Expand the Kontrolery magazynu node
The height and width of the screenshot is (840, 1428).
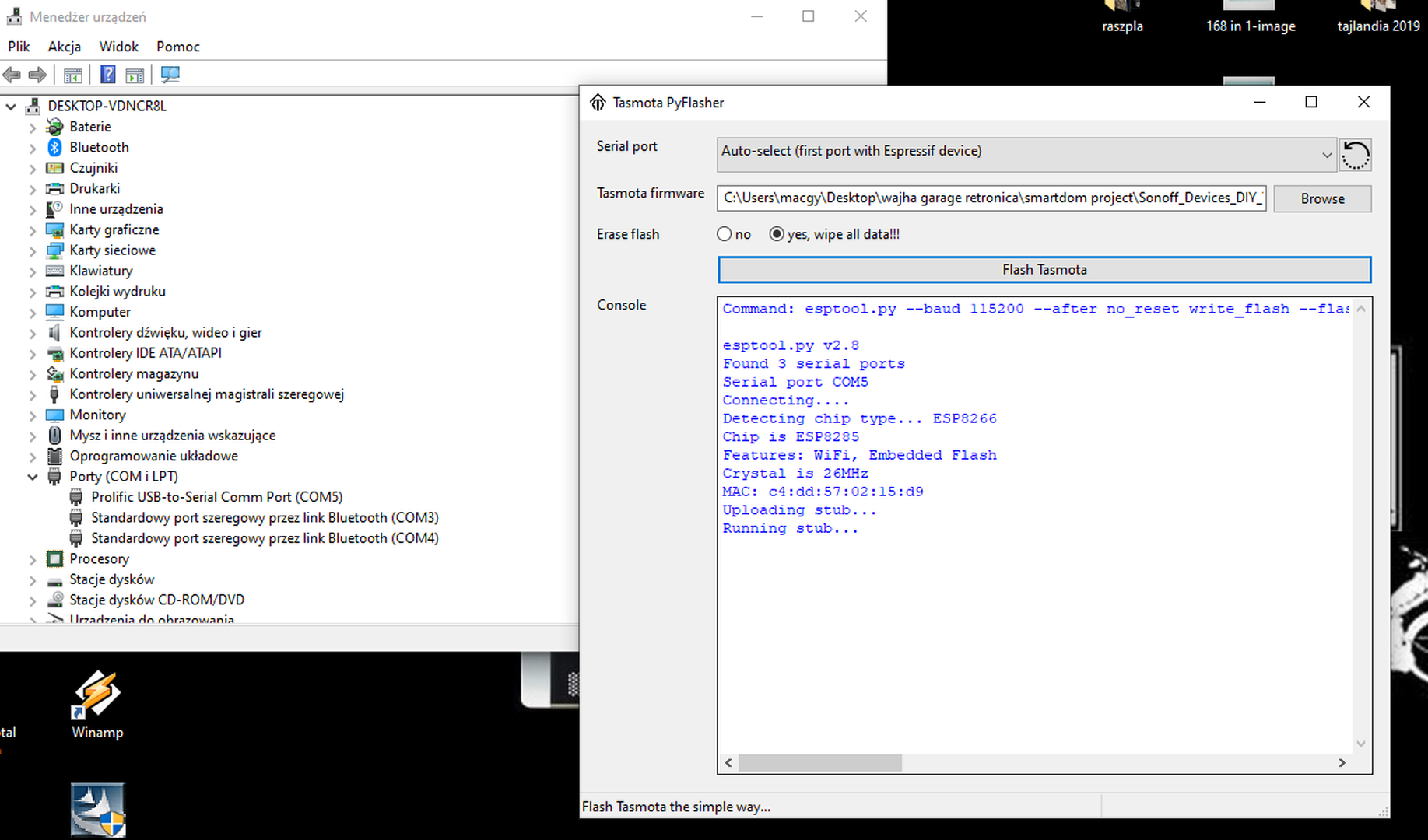coord(33,374)
